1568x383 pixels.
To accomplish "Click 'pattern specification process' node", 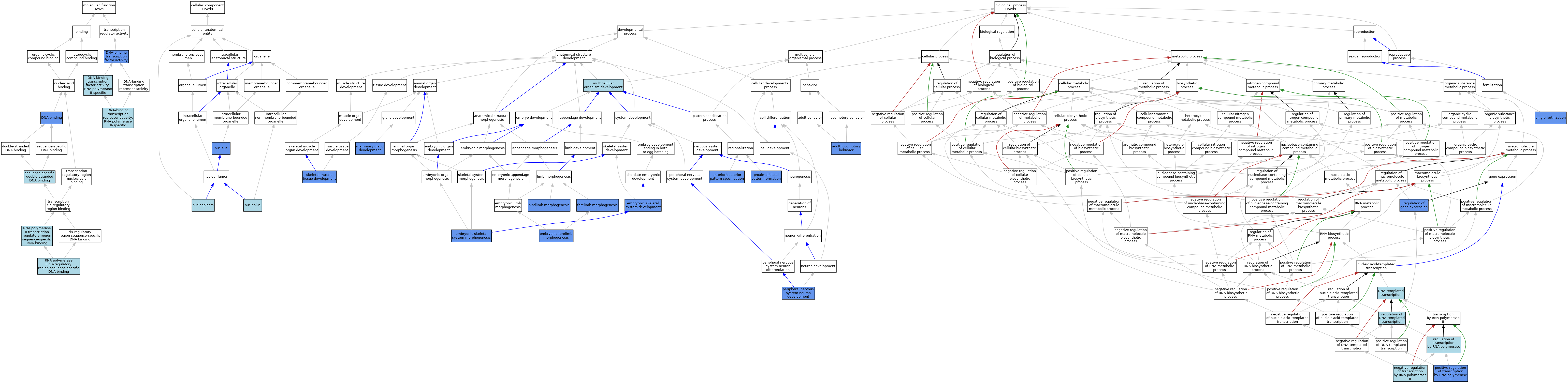I will [709, 117].
